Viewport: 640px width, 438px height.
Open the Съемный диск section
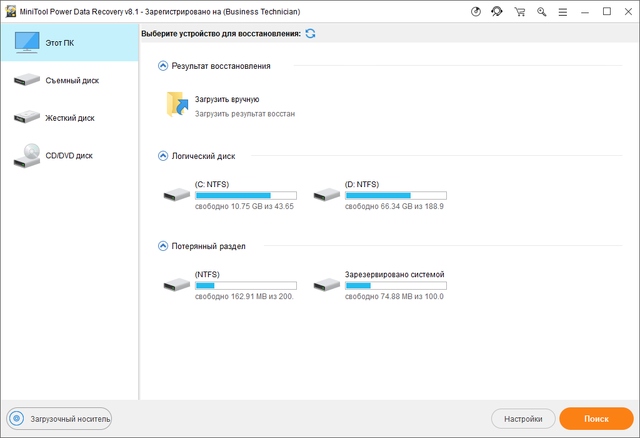[69, 80]
